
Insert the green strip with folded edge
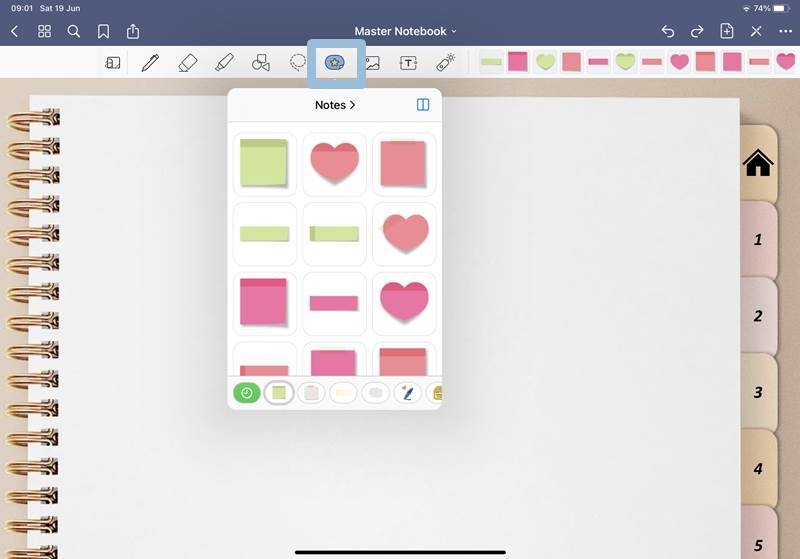point(335,234)
